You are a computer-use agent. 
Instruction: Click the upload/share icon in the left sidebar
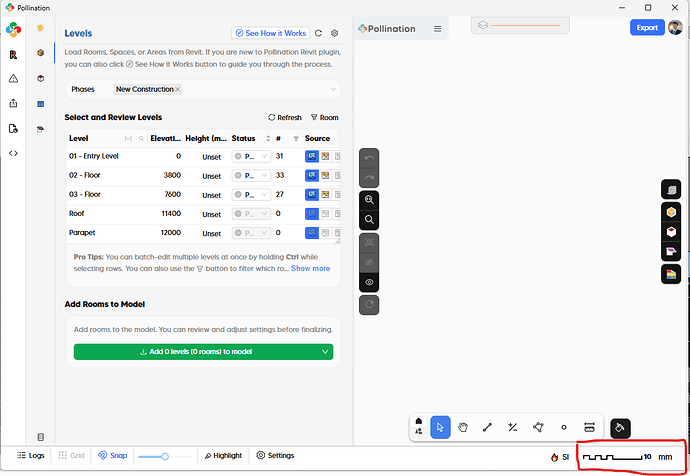[x=13, y=103]
